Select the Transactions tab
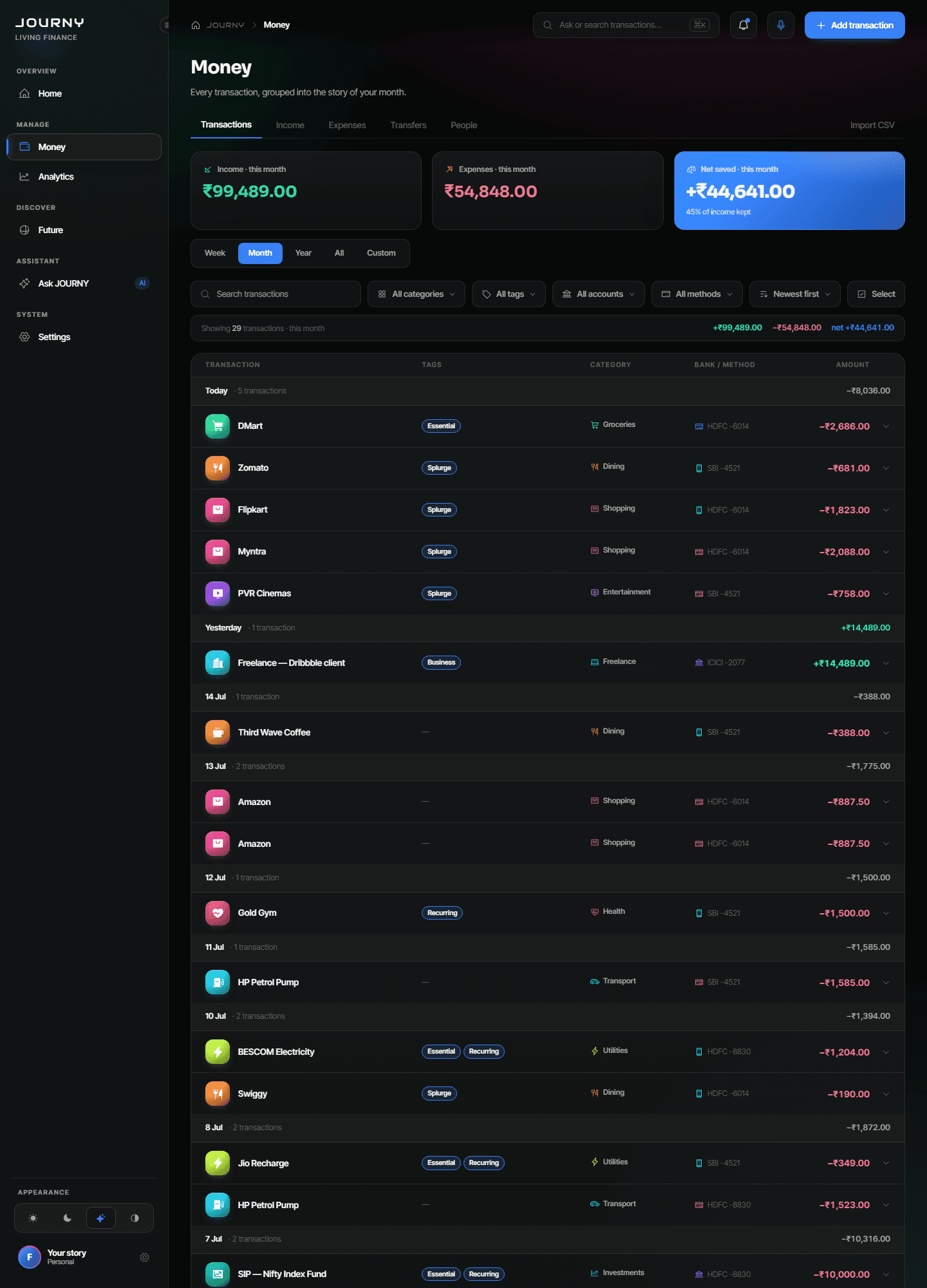This screenshot has width=927, height=1288. pyautogui.click(x=226, y=125)
